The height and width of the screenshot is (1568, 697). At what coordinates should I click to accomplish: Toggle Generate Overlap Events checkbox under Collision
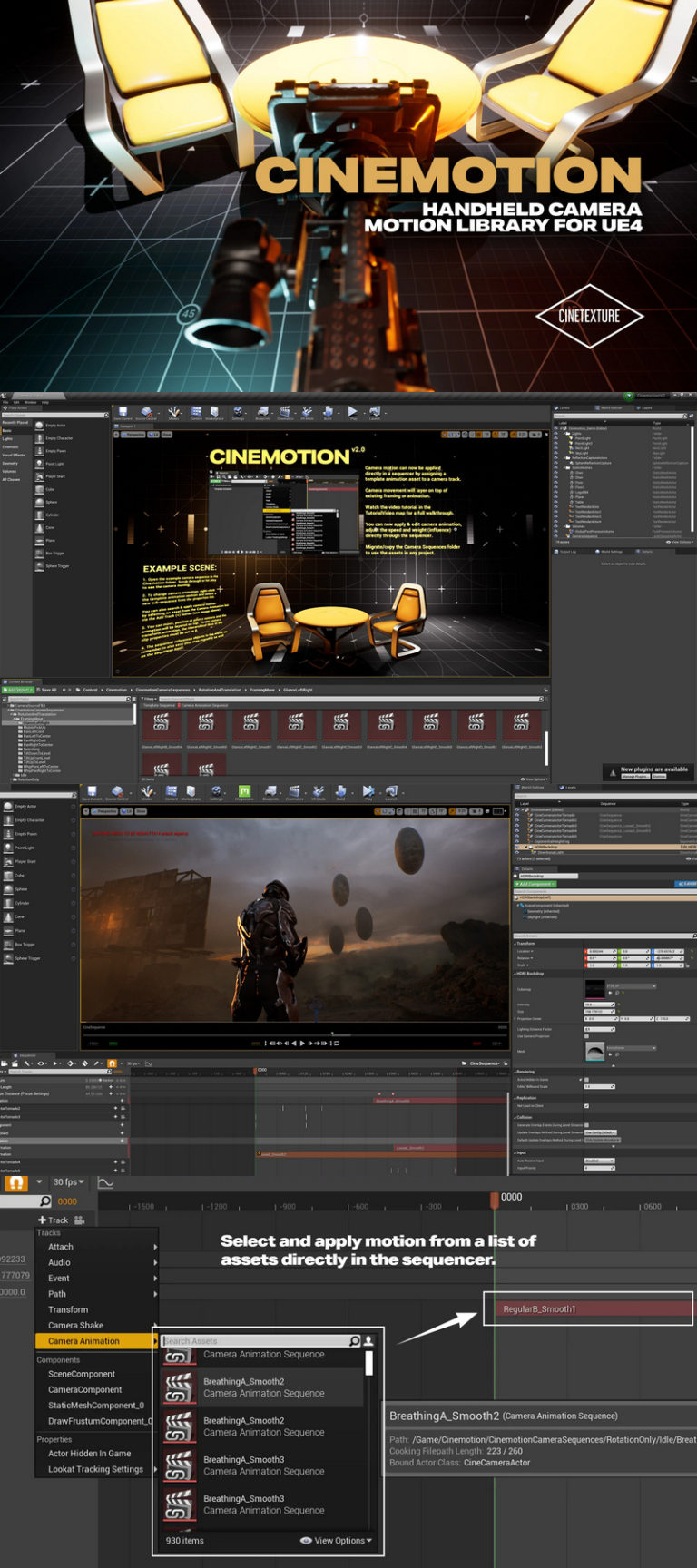(x=586, y=1125)
